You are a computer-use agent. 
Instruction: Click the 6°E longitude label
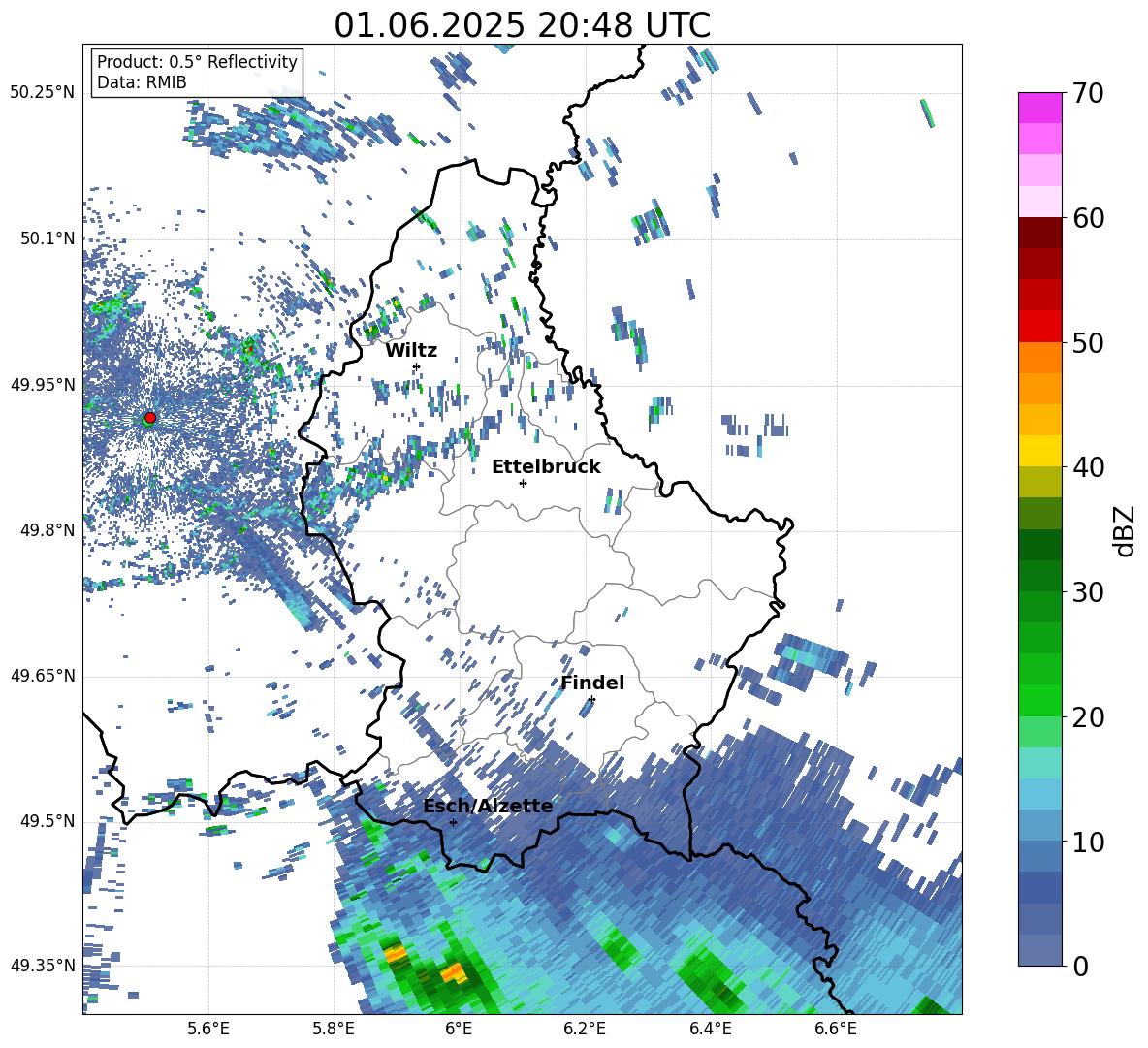(x=459, y=1029)
